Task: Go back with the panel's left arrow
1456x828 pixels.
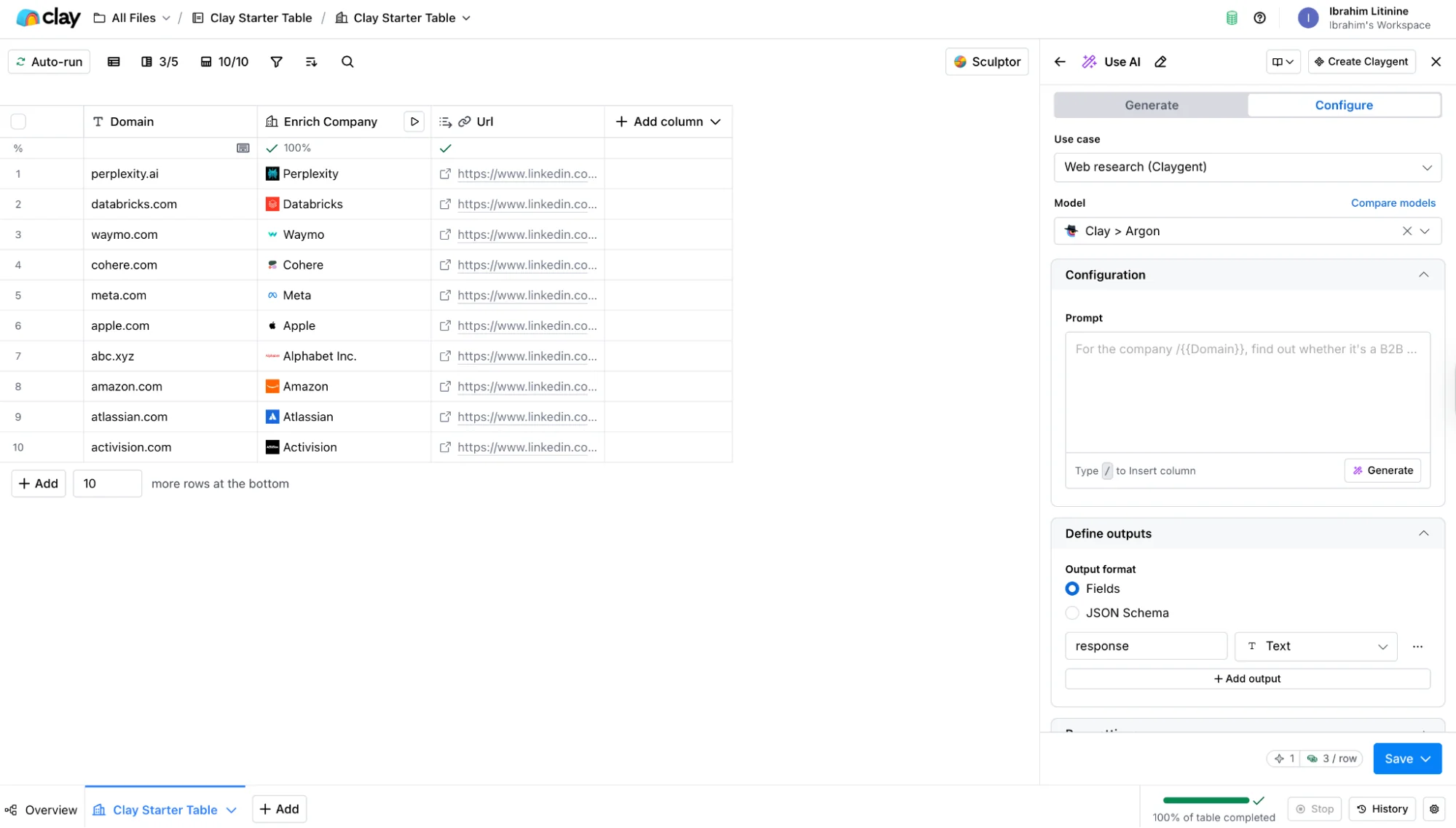Action: (x=1060, y=62)
